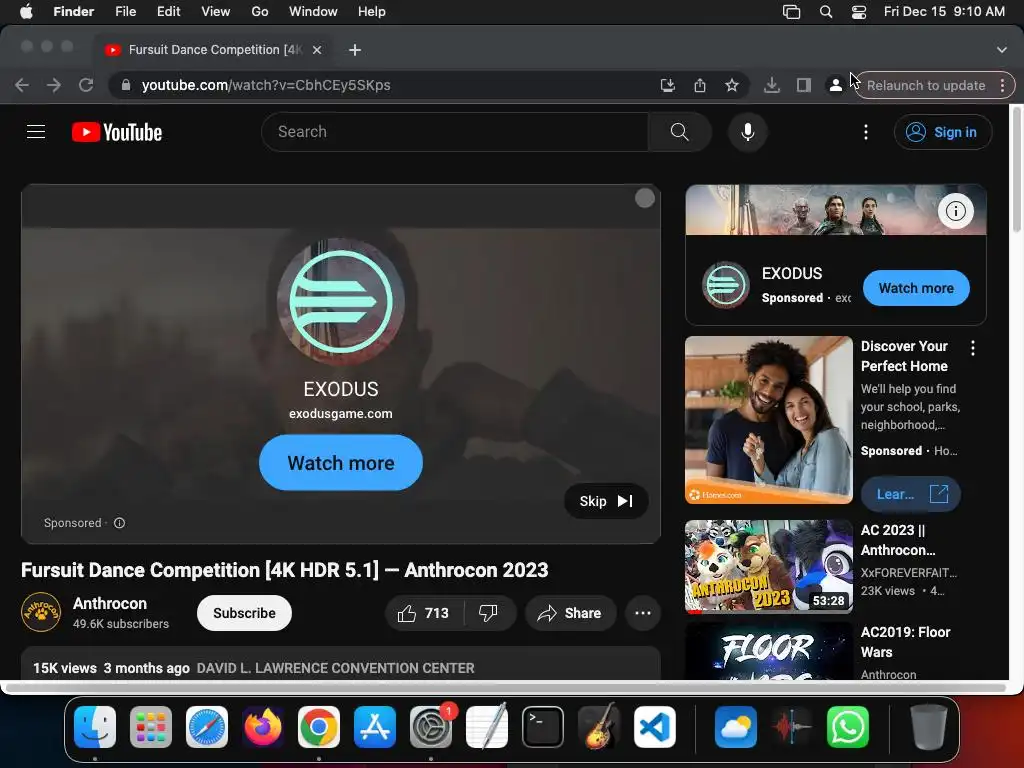Open Chrome downloads icon
The width and height of the screenshot is (1024, 768).
772,86
